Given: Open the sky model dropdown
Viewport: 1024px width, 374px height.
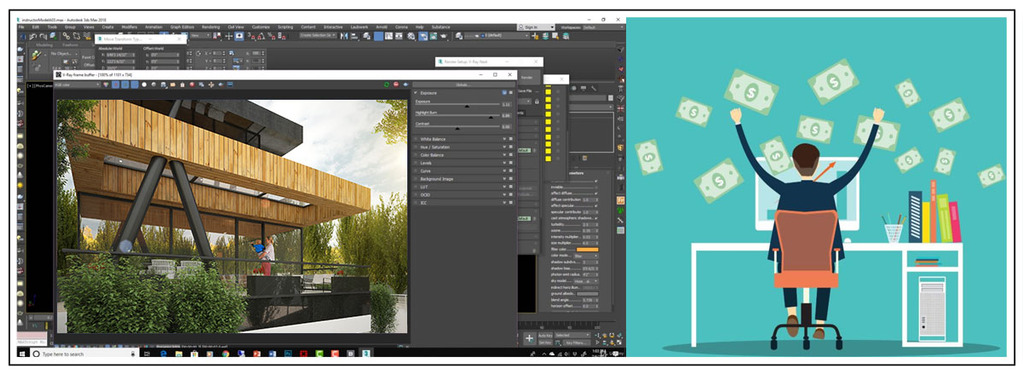Looking at the screenshot, I should pyautogui.click(x=585, y=281).
